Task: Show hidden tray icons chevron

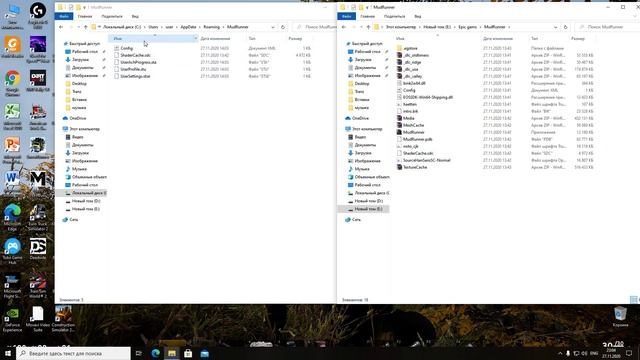Action: click(x=560, y=353)
